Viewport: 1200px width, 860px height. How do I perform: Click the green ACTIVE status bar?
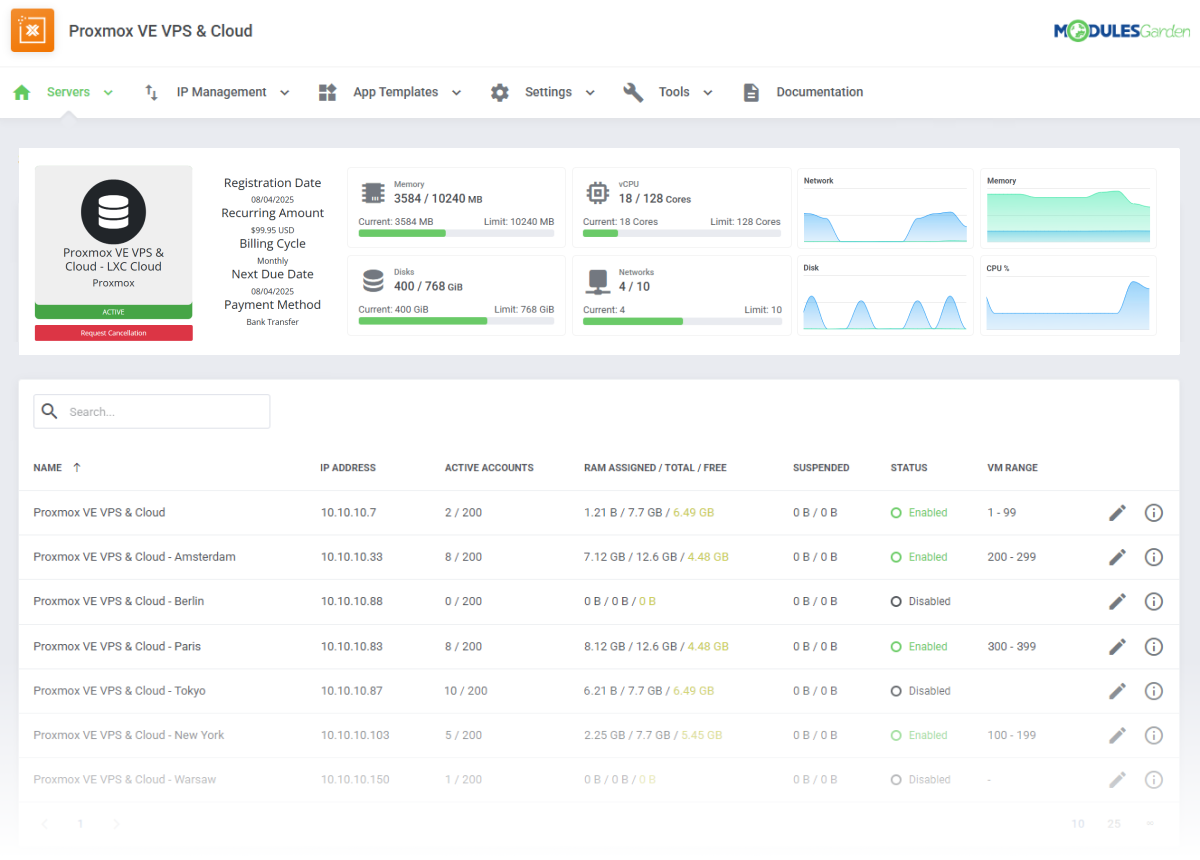(x=113, y=312)
